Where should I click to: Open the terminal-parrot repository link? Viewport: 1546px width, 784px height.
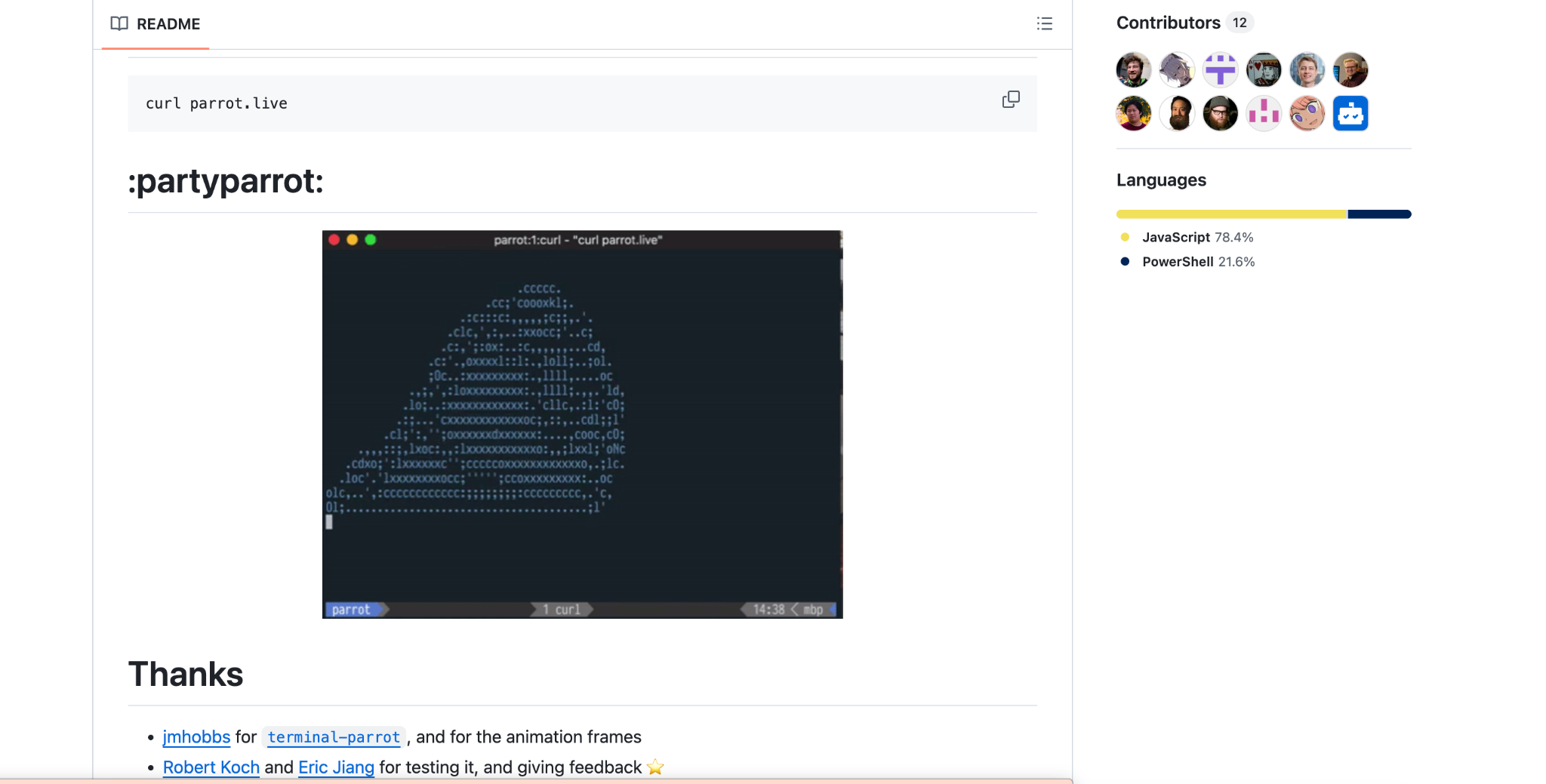tap(332, 737)
